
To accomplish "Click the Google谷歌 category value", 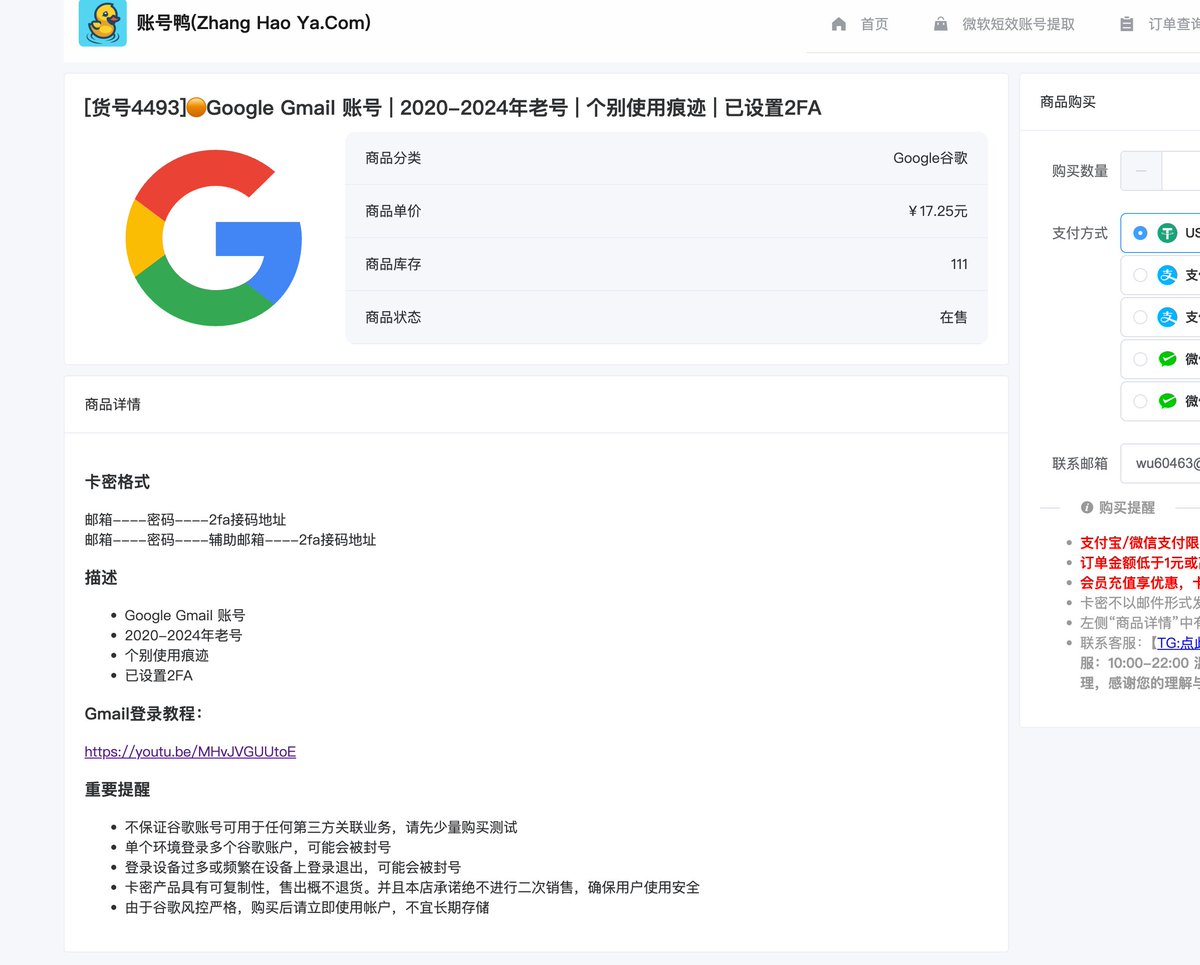I will (x=930, y=158).
